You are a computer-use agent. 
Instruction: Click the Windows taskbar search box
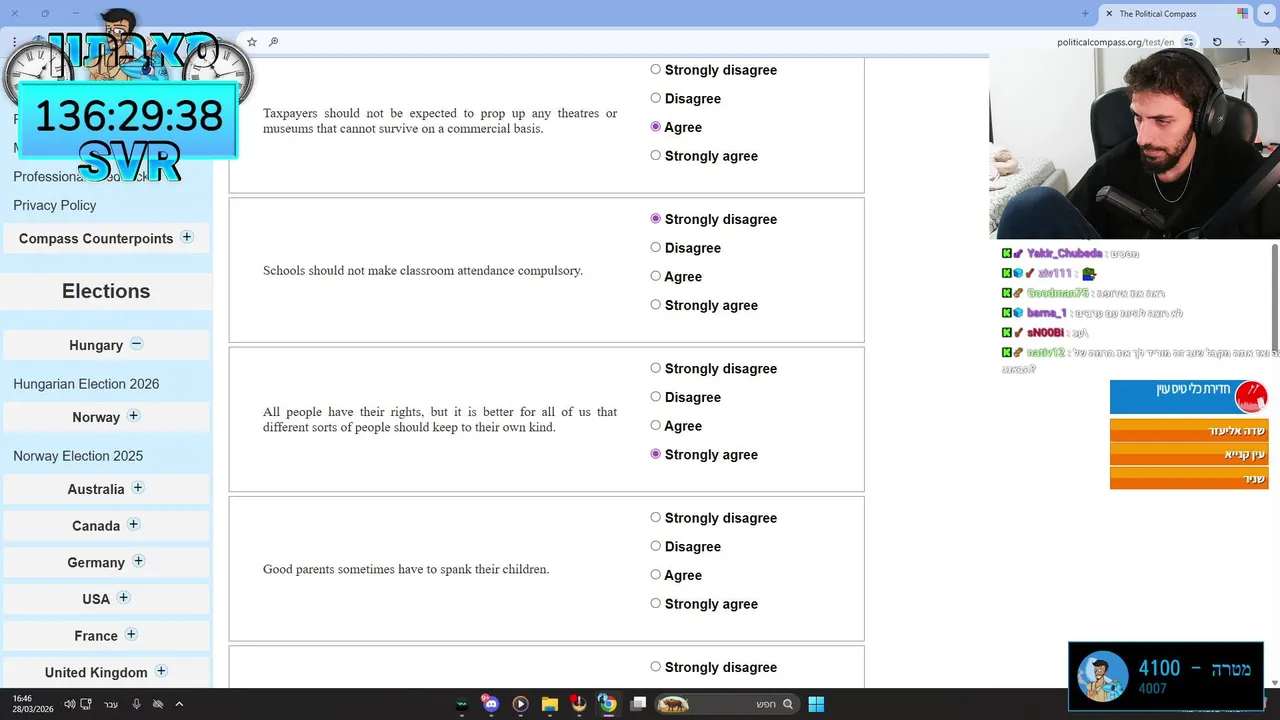tap(727, 704)
